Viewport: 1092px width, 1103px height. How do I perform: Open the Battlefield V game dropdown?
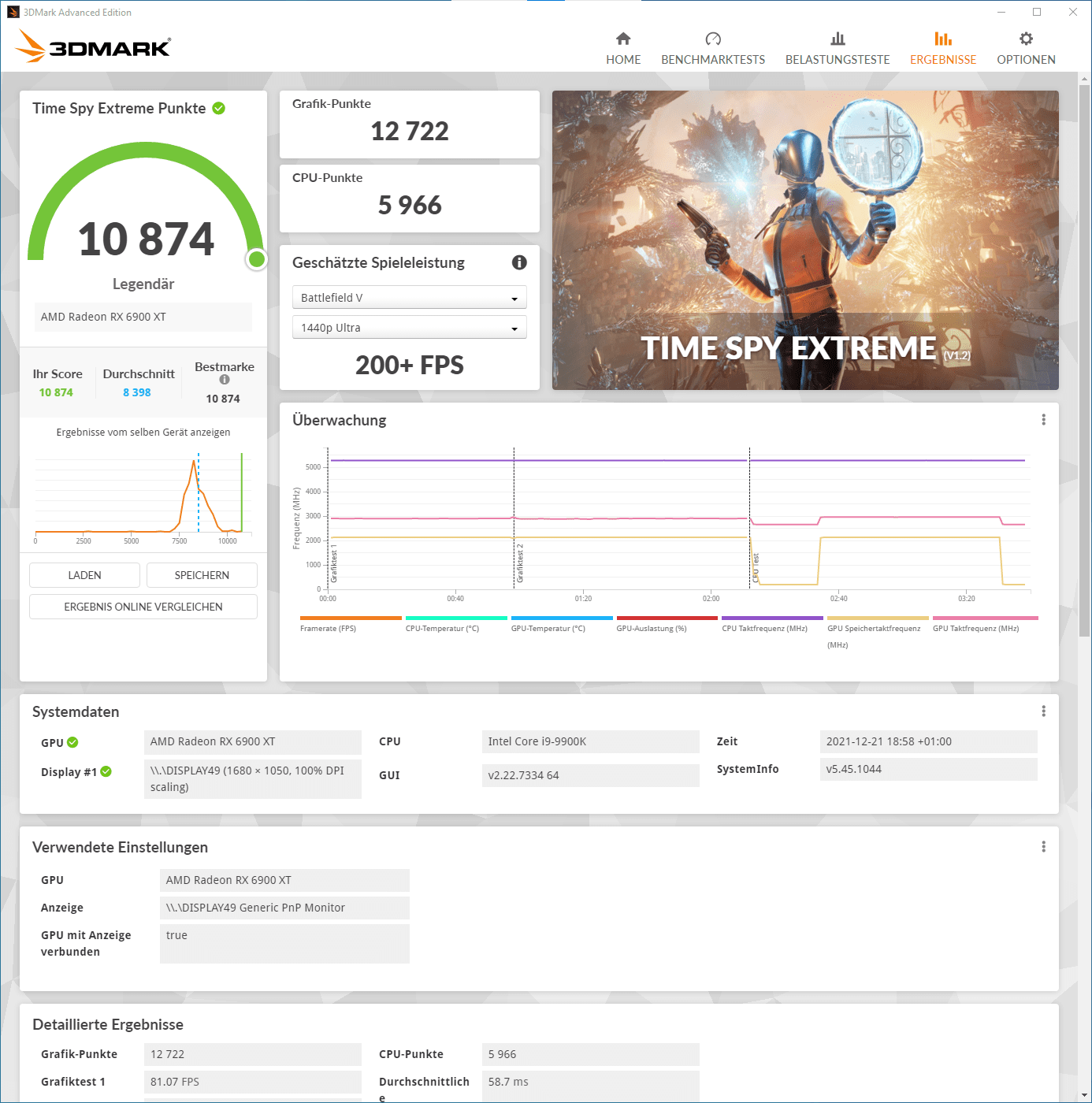click(x=410, y=297)
